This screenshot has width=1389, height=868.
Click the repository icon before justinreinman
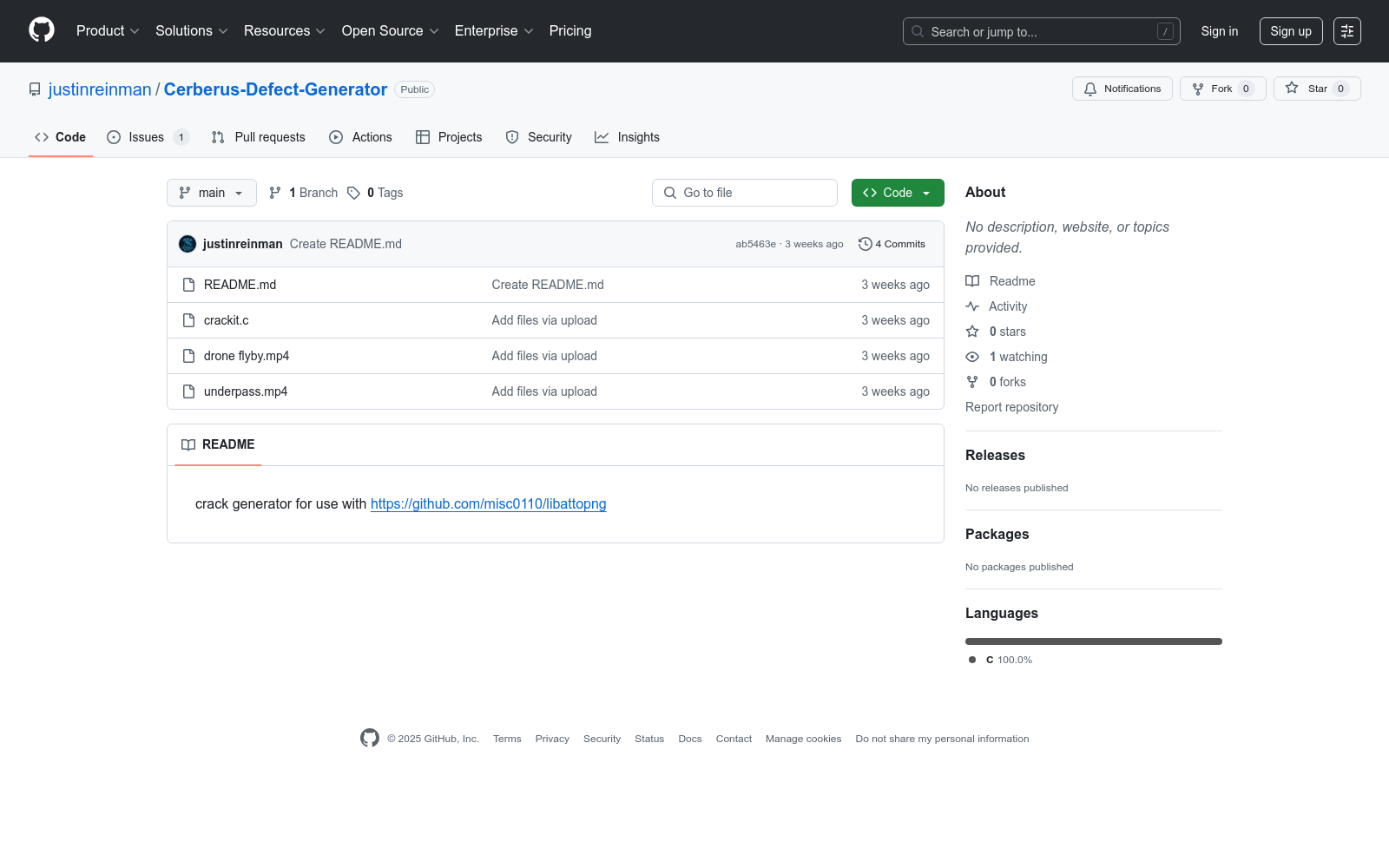click(35, 89)
